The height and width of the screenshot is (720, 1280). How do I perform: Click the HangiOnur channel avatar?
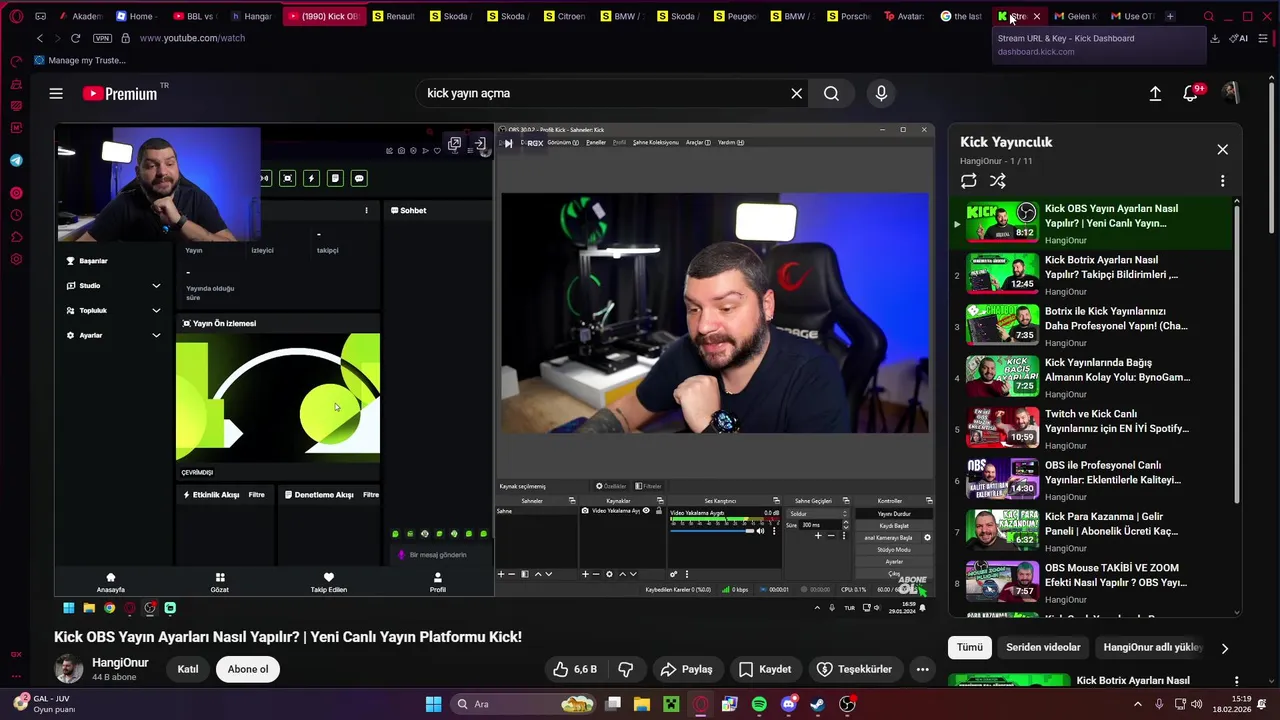click(68, 669)
